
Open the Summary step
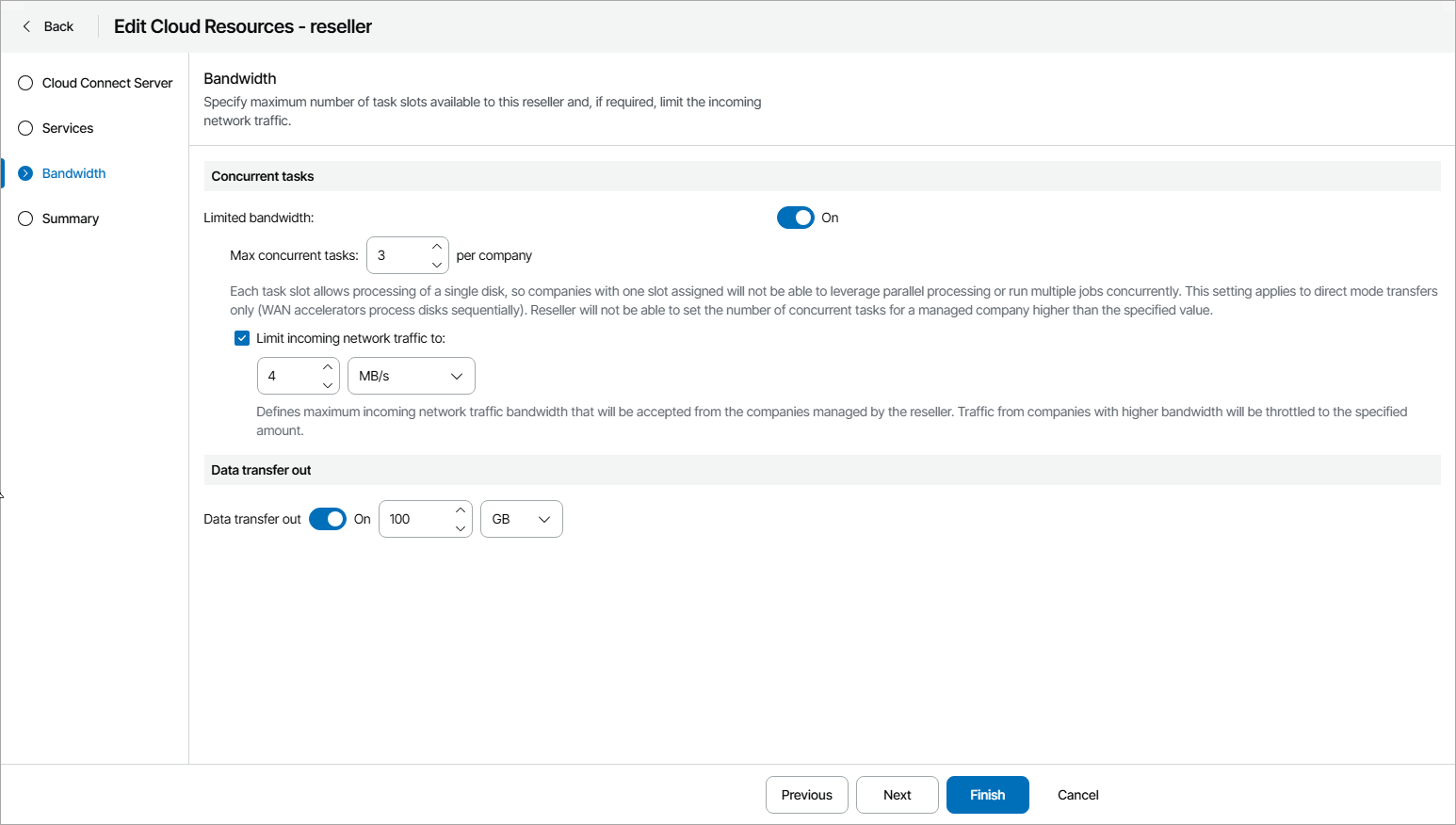[x=71, y=218]
